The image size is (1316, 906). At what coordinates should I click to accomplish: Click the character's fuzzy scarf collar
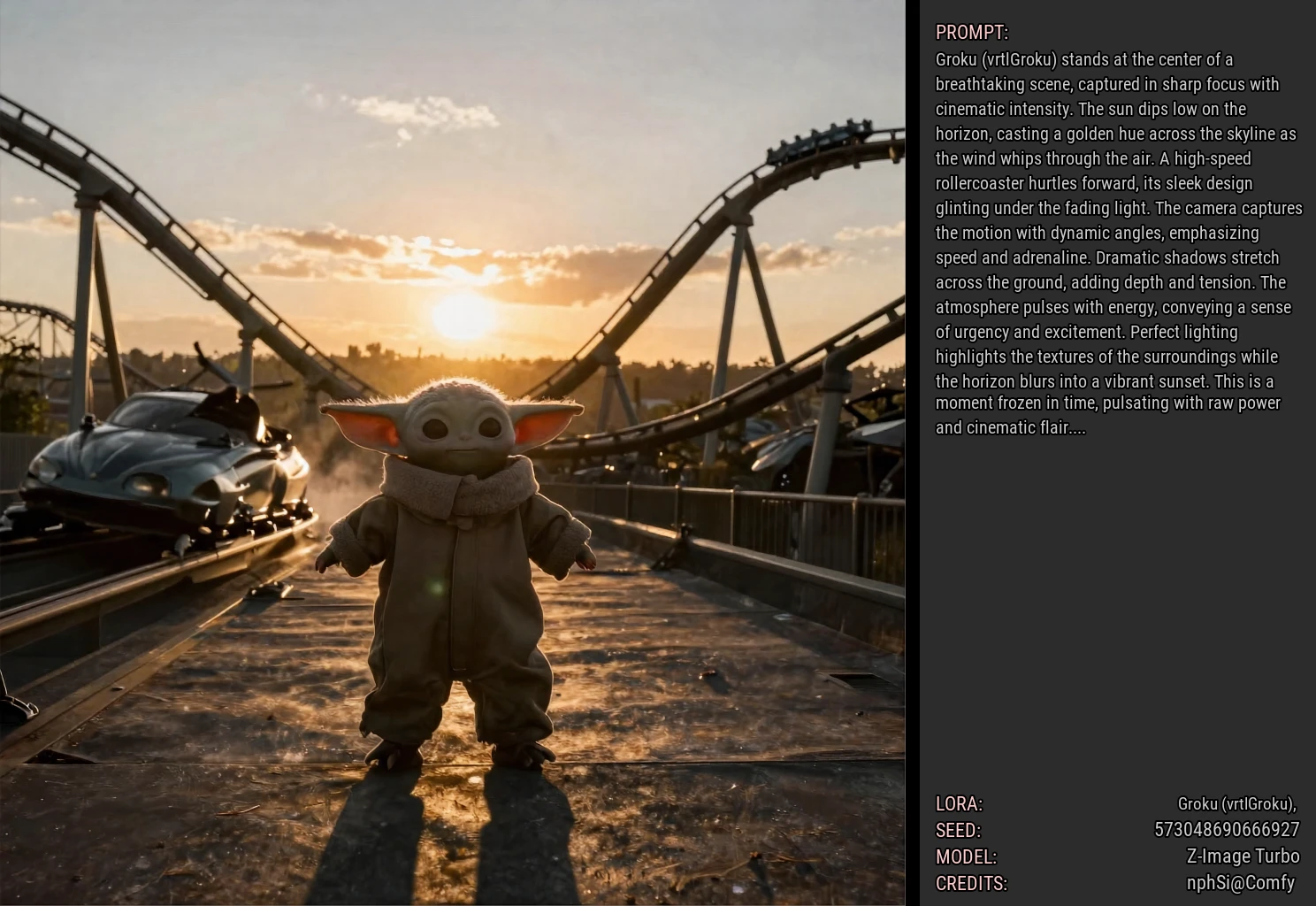[x=460, y=487]
